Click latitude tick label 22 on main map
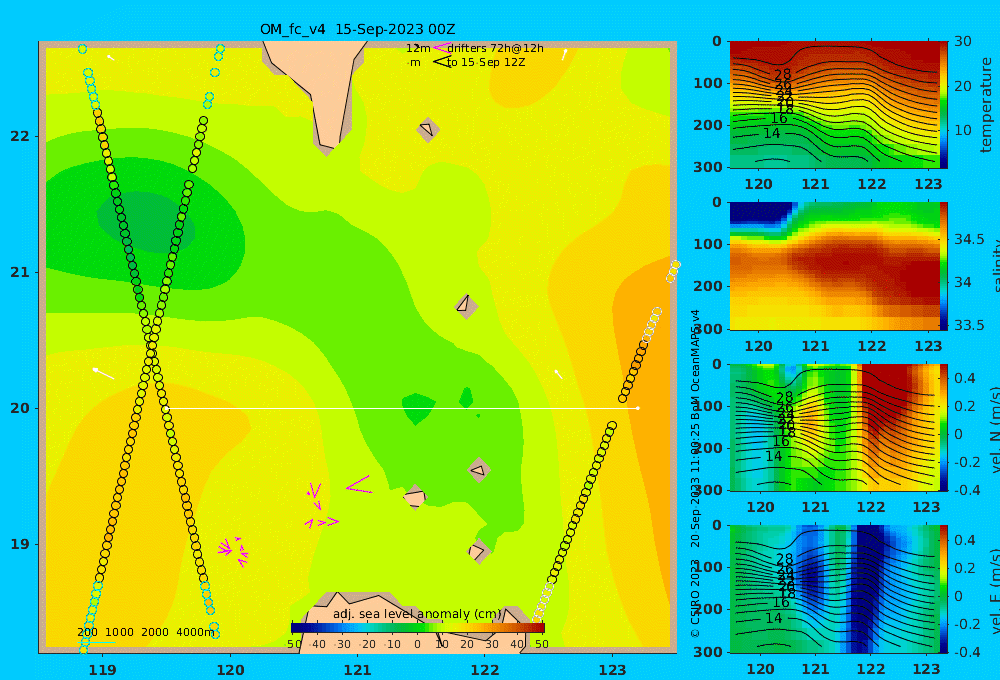The height and width of the screenshot is (680, 1000). (x=20, y=137)
